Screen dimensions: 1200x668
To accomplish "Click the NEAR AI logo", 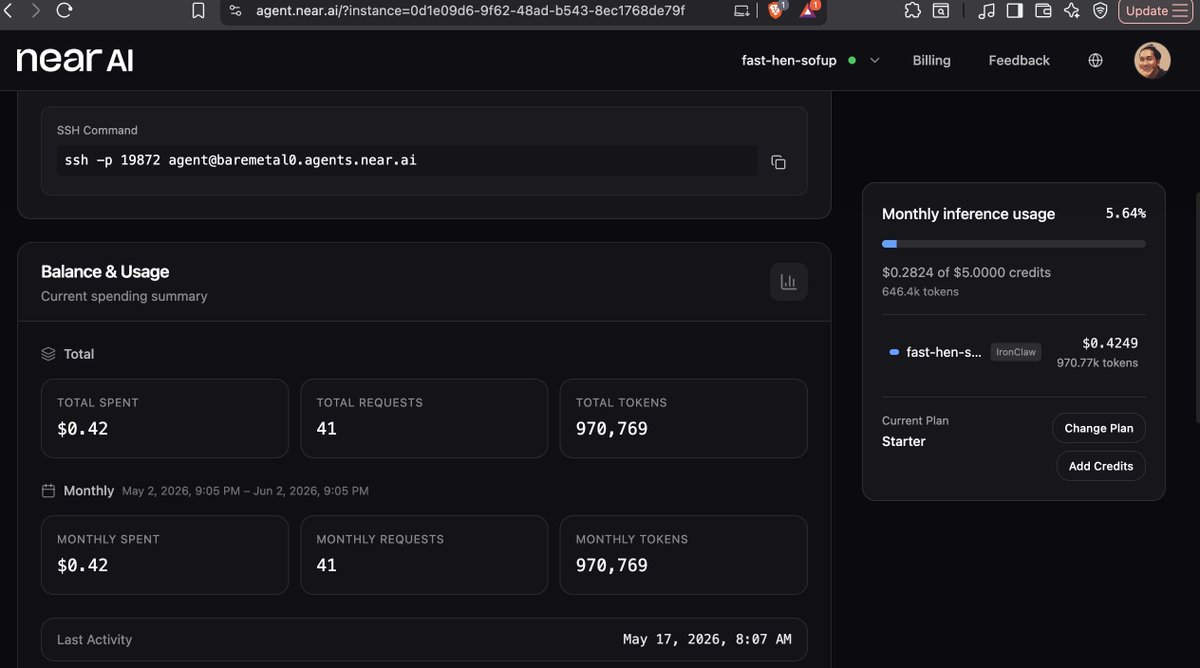I will [x=75, y=60].
